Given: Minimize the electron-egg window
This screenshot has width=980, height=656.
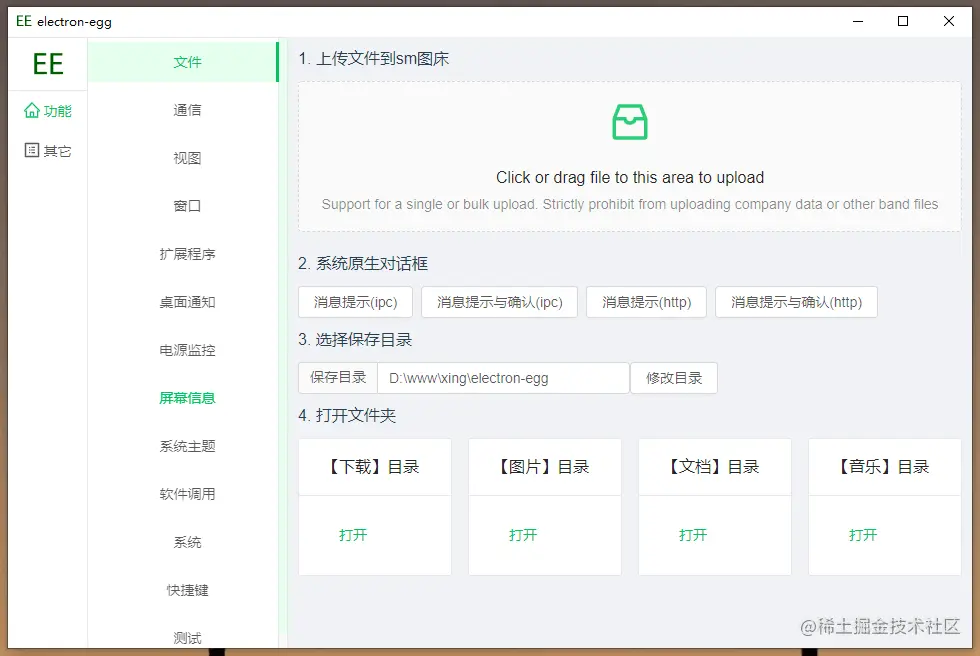Looking at the screenshot, I should click(x=858, y=21).
